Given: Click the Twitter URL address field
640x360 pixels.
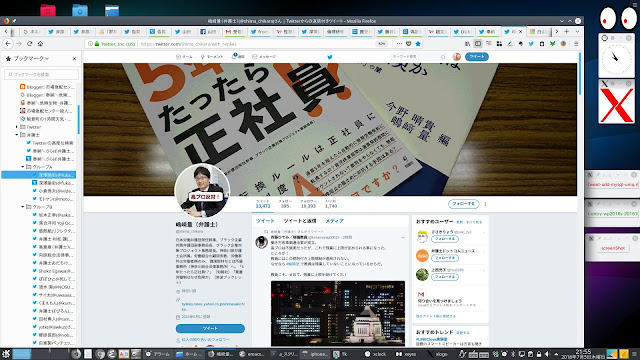Looking at the screenshot, I should [255, 44].
